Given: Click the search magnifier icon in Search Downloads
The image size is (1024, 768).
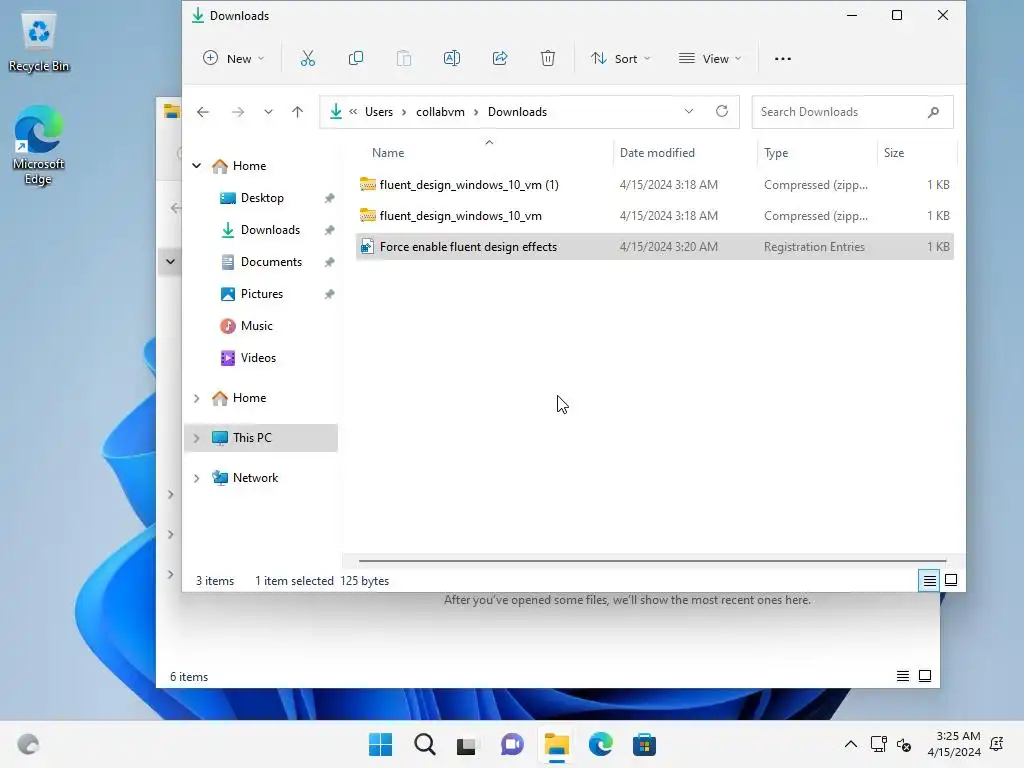Looking at the screenshot, I should point(933,112).
